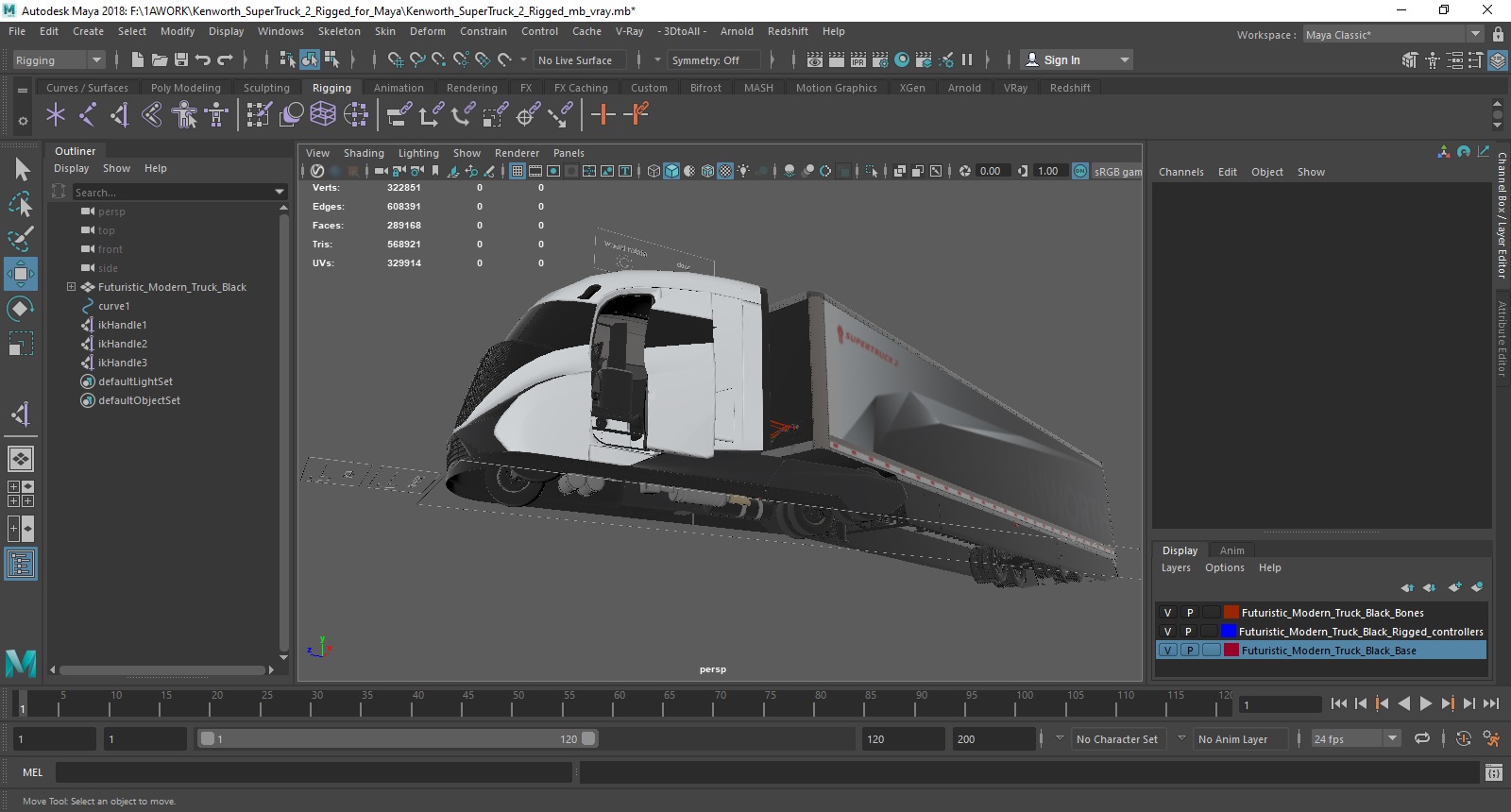Click the Play forwards button
This screenshot has width=1511, height=812.
coord(1425,703)
